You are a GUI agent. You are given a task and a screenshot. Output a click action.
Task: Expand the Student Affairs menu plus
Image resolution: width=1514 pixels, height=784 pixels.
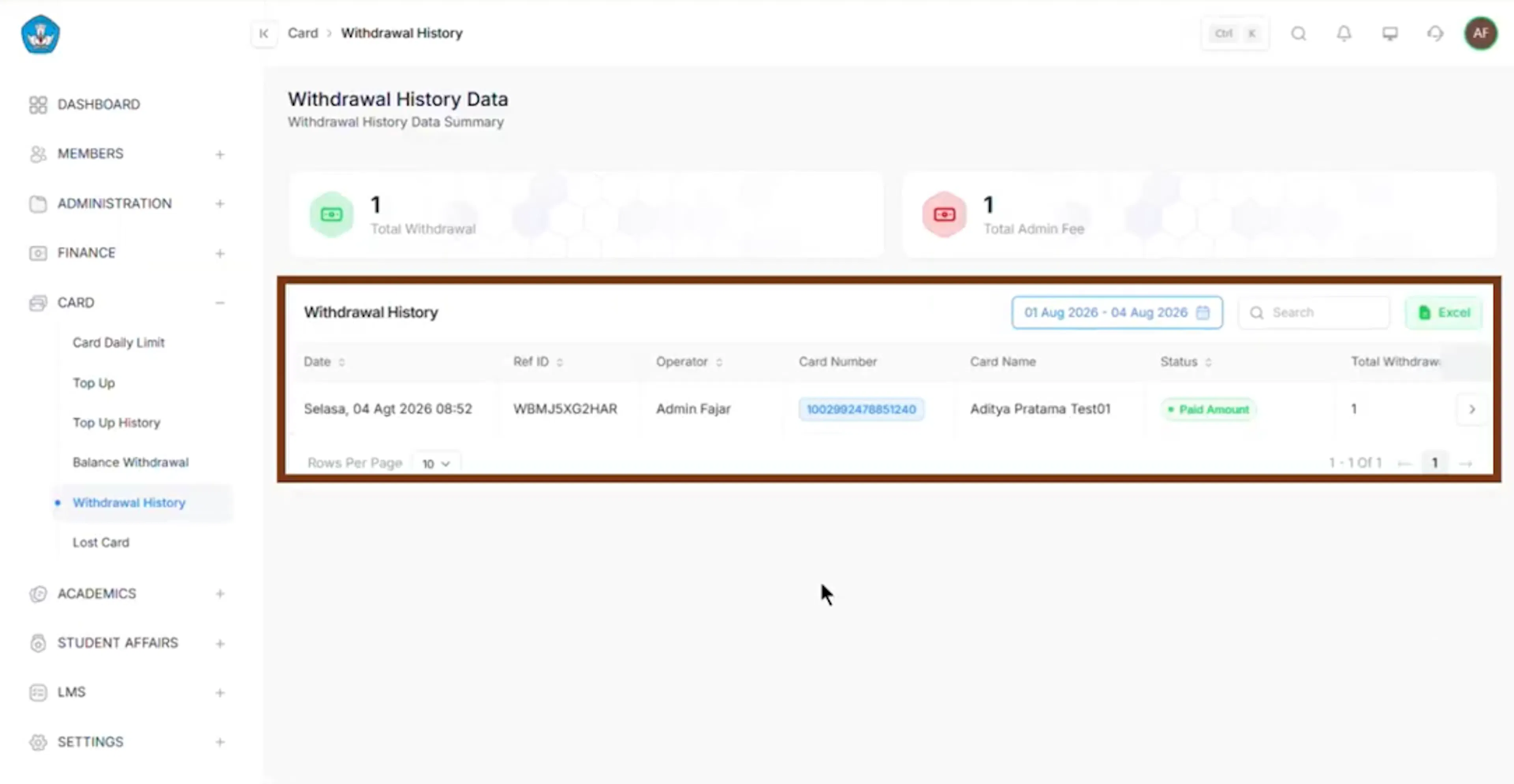(220, 644)
